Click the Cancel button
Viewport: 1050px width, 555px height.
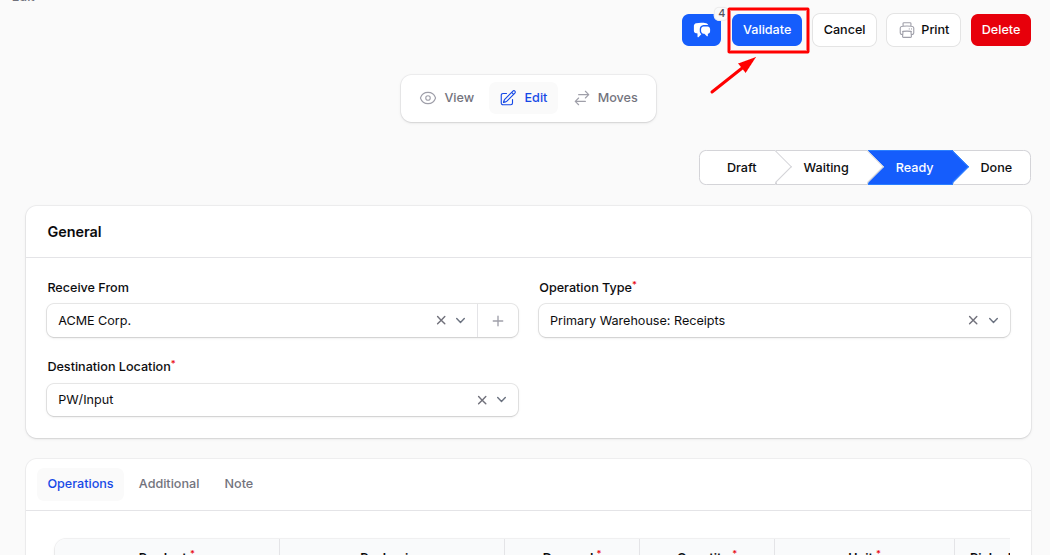point(844,30)
